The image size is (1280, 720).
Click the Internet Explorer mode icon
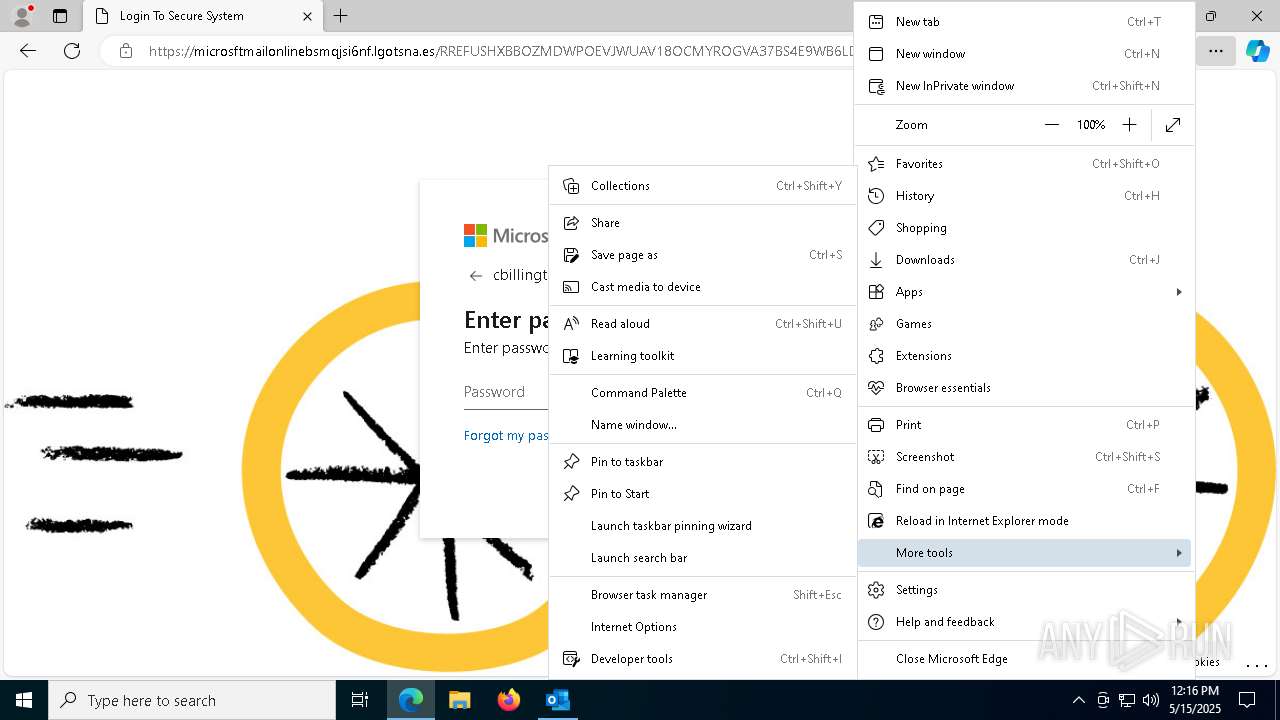click(876, 521)
